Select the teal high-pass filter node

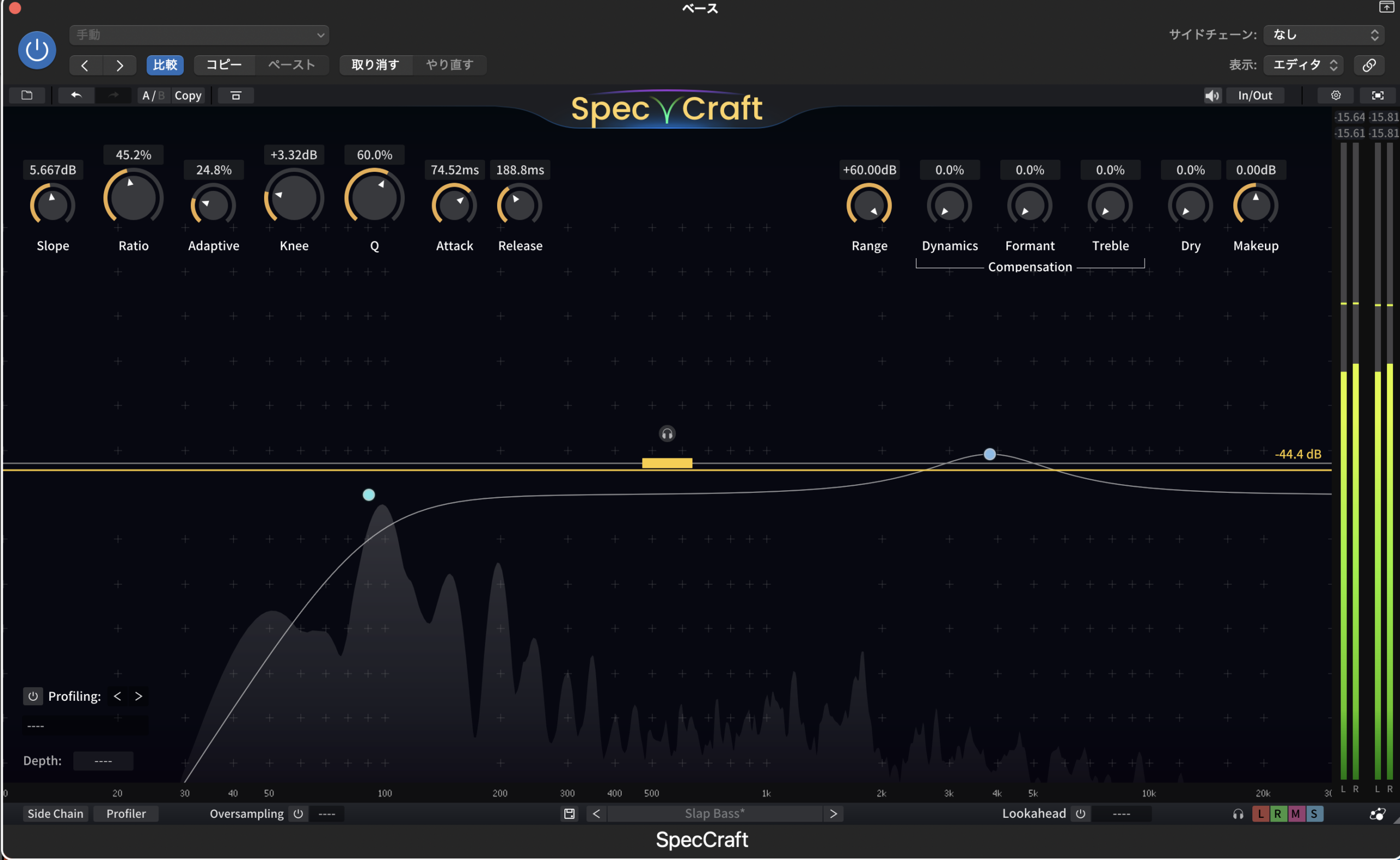pos(369,495)
